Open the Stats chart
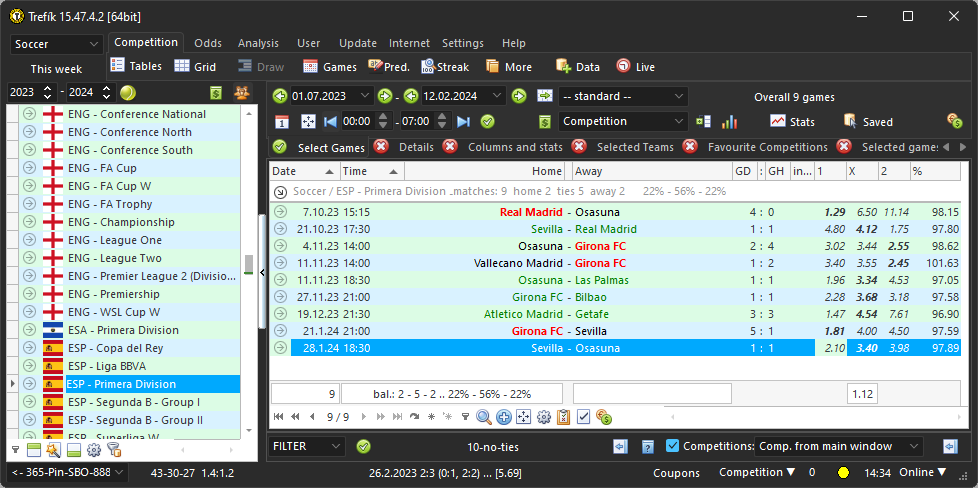Viewport: 978px width, 488px height. [x=792, y=122]
